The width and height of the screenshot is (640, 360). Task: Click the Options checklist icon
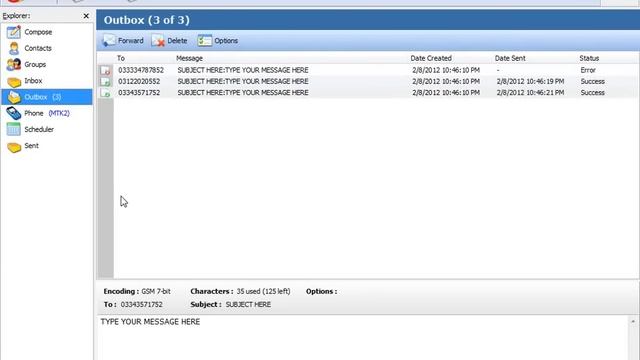(x=204, y=40)
